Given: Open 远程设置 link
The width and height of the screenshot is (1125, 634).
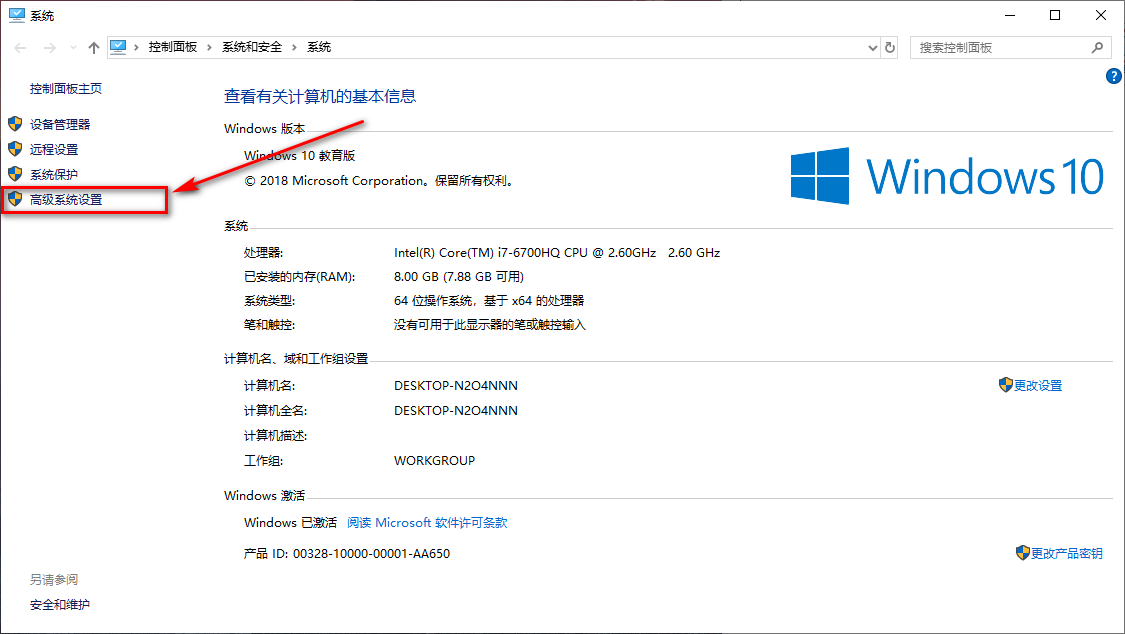Looking at the screenshot, I should (54, 149).
